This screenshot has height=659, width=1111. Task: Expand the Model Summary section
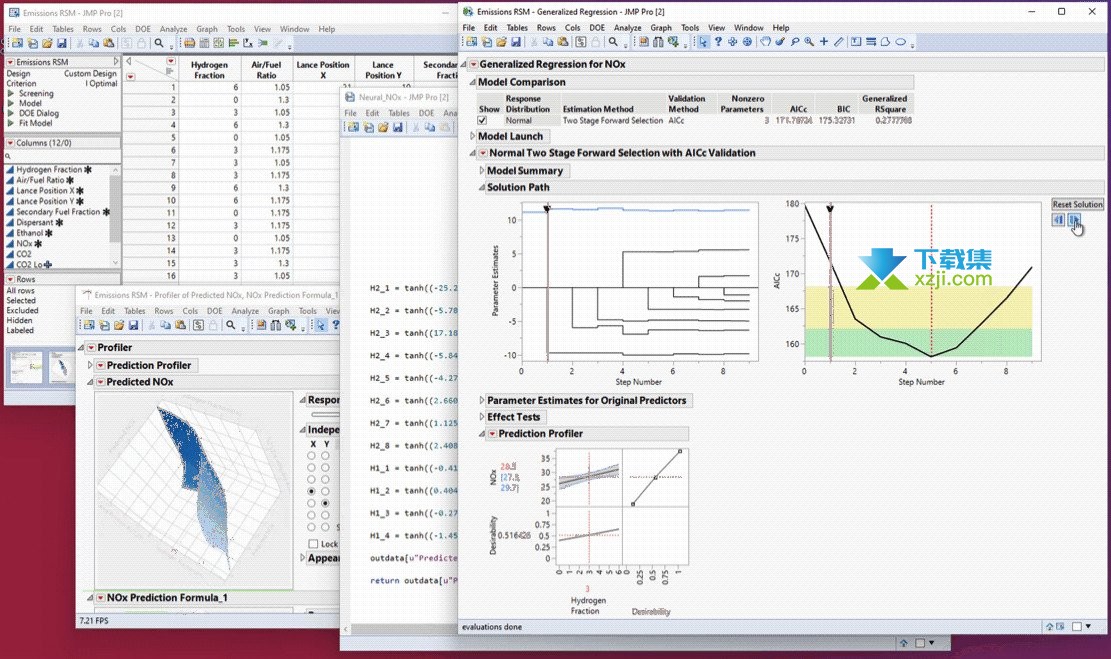click(482, 171)
